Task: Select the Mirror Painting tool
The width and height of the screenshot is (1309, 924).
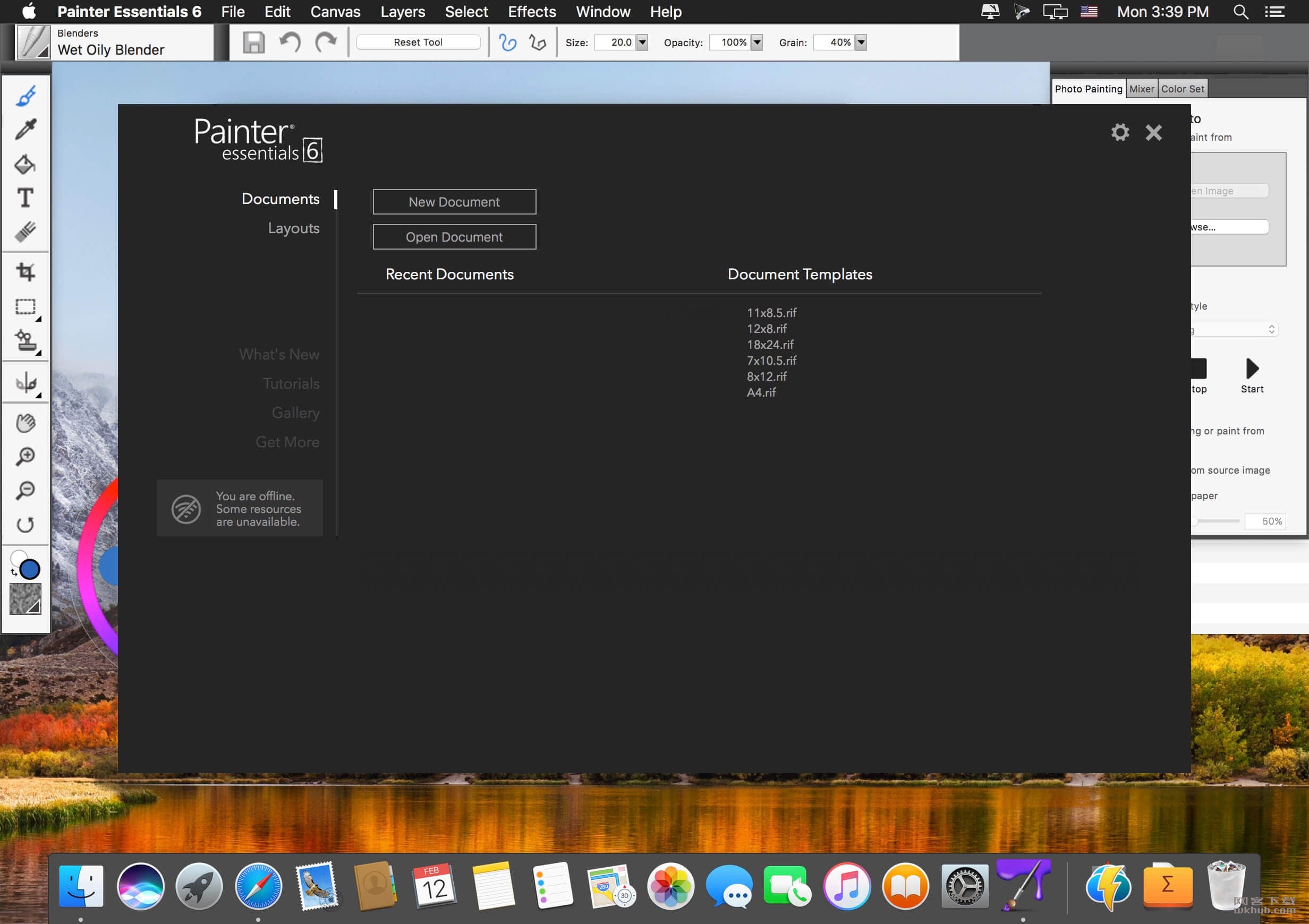Action: [x=25, y=382]
